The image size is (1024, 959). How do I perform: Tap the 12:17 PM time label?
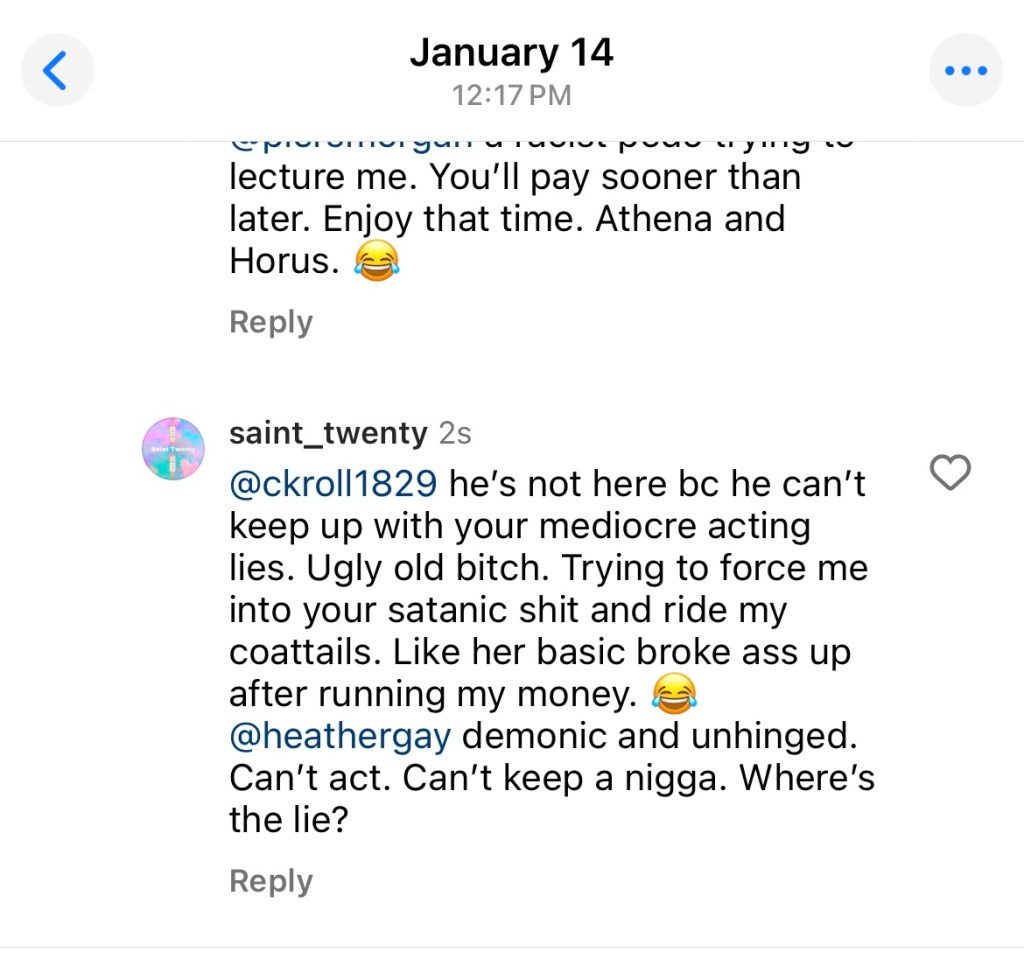(511, 96)
